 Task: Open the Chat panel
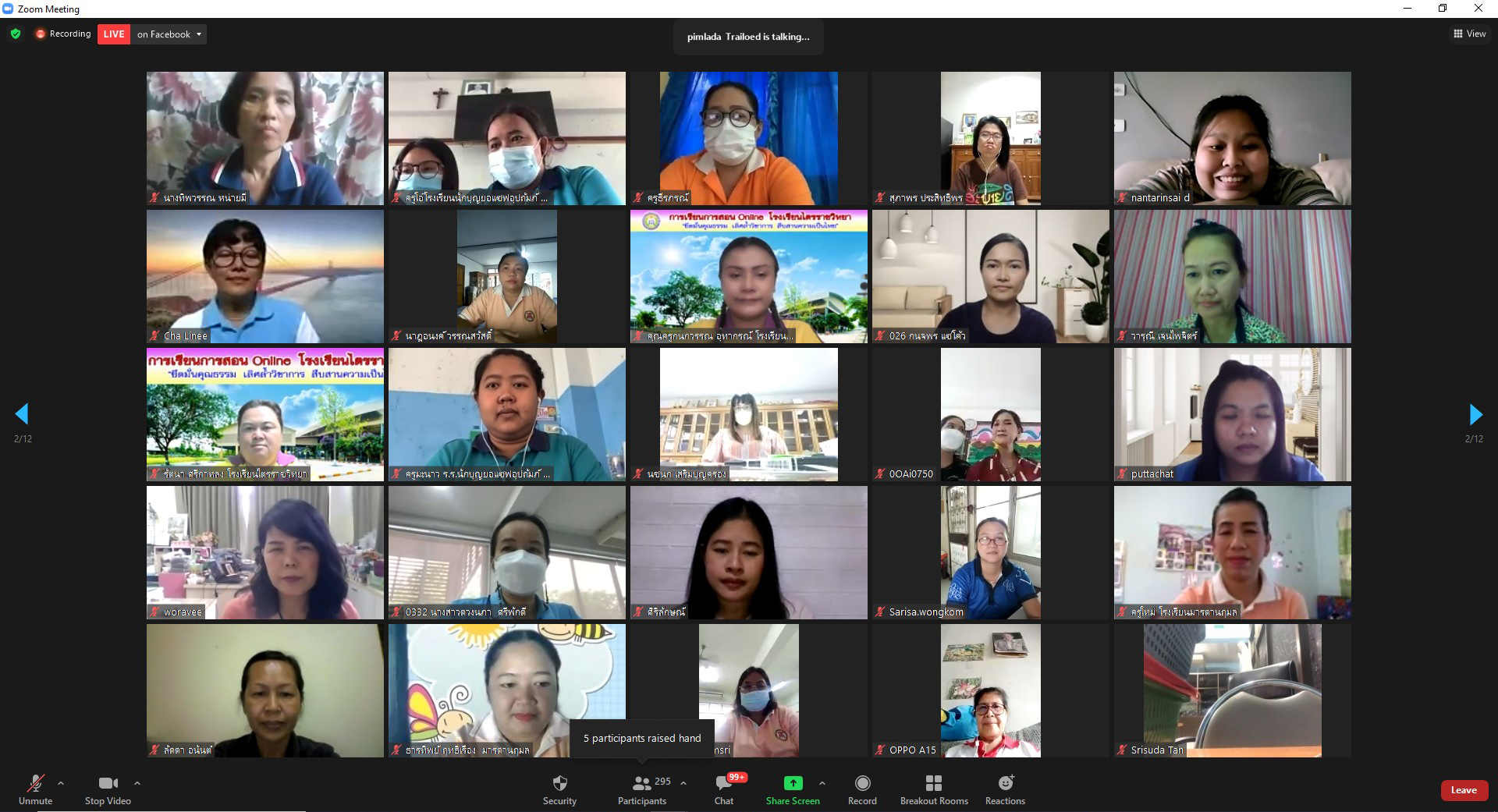pyautogui.click(x=725, y=789)
